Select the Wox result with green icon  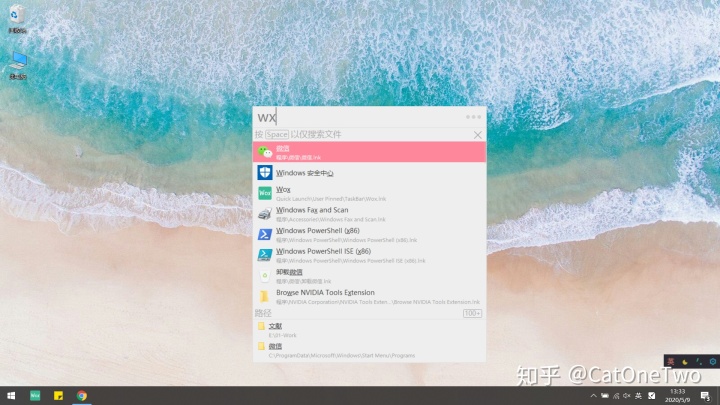[x=369, y=193]
